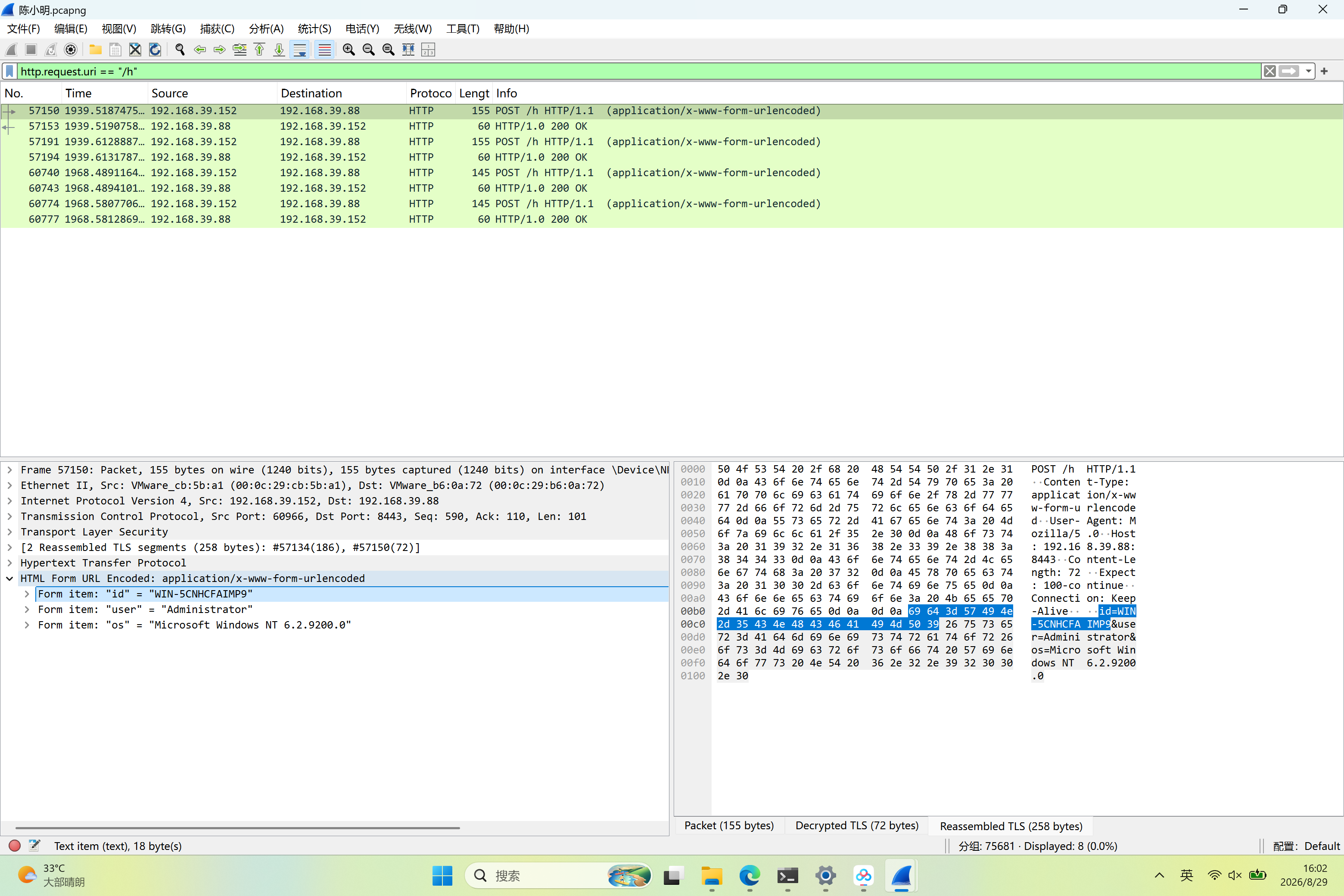Open display filter bookmarks

(10, 72)
